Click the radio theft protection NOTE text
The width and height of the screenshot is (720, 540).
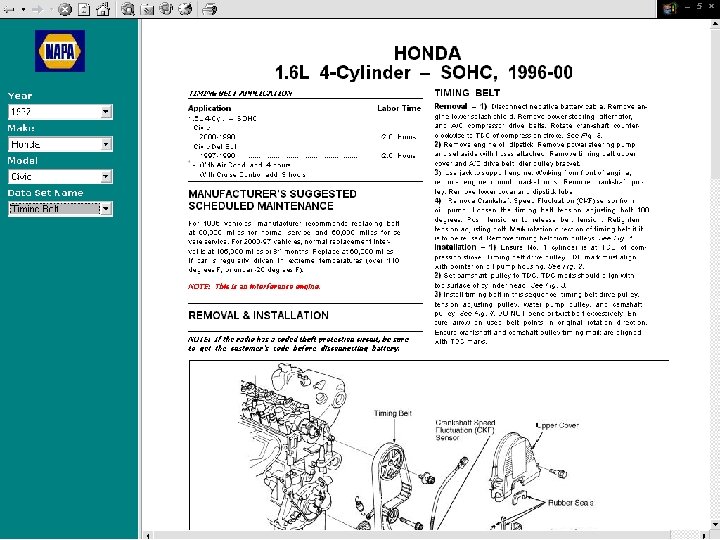click(298, 344)
